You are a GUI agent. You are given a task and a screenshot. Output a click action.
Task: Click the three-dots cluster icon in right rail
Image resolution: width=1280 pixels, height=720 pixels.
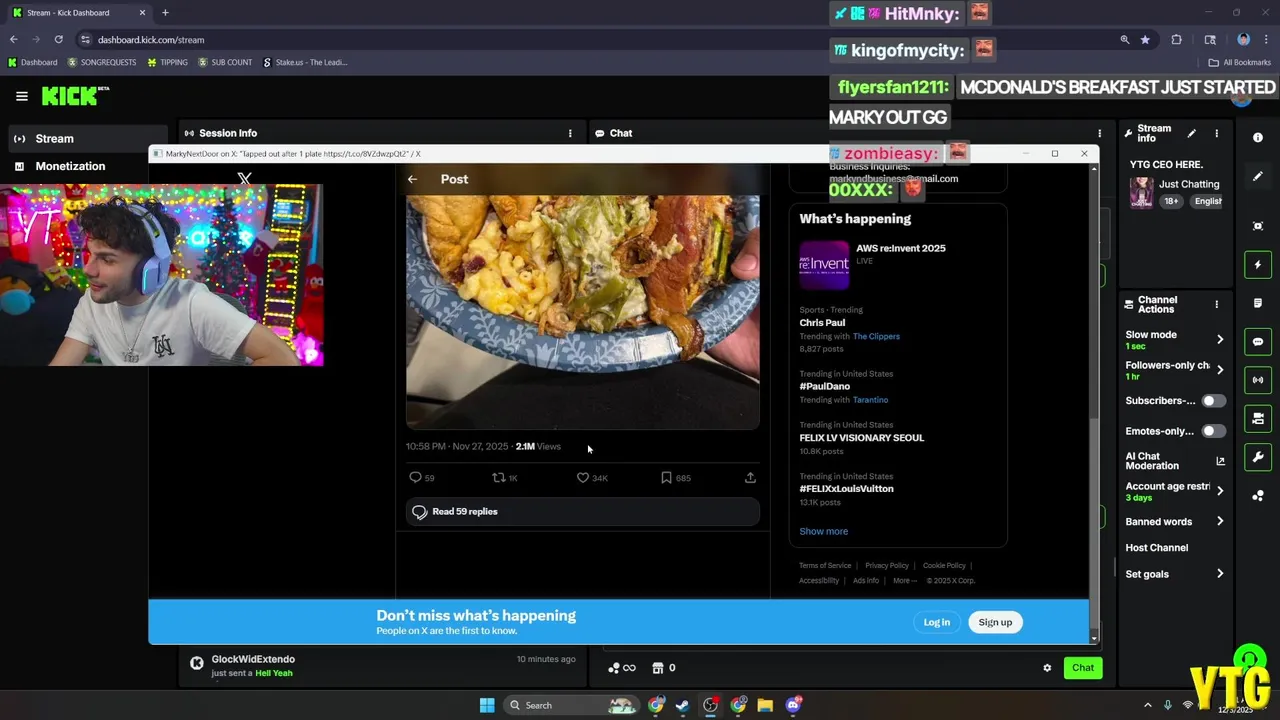click(x=1258, y=494)
